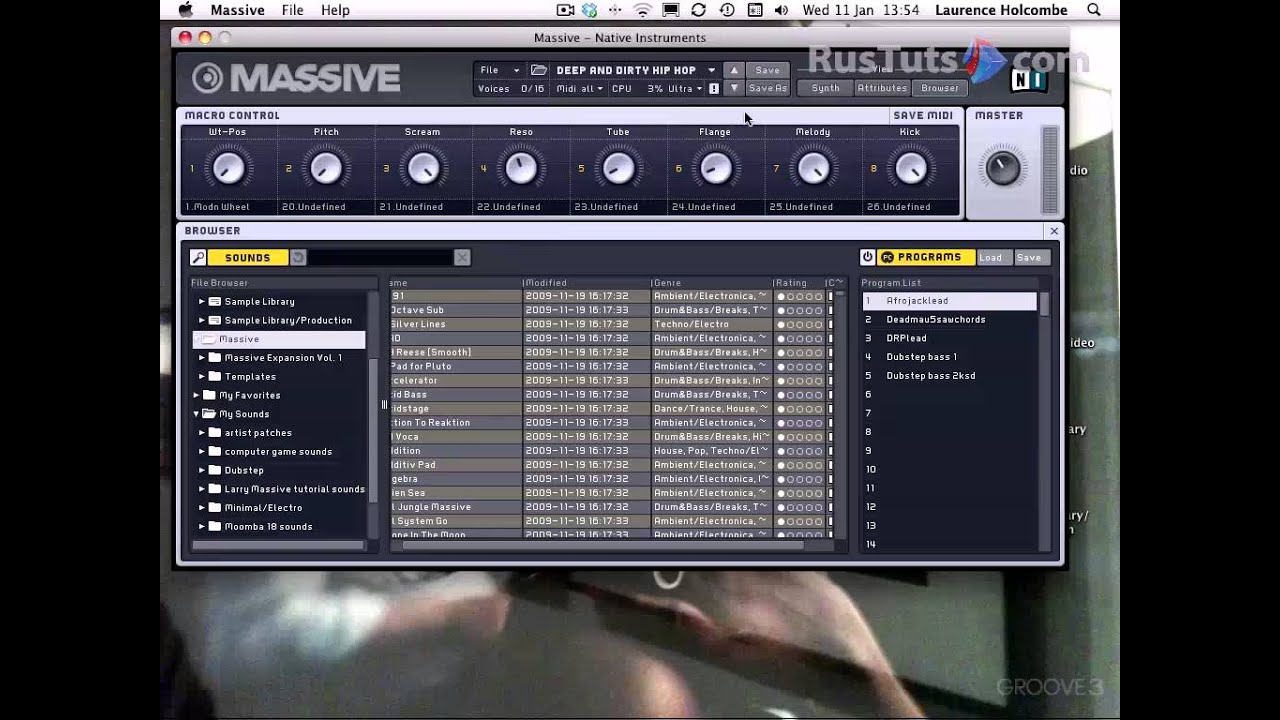
Task: Click the SOUNDS button in Browser
Action: pos(248,258)
